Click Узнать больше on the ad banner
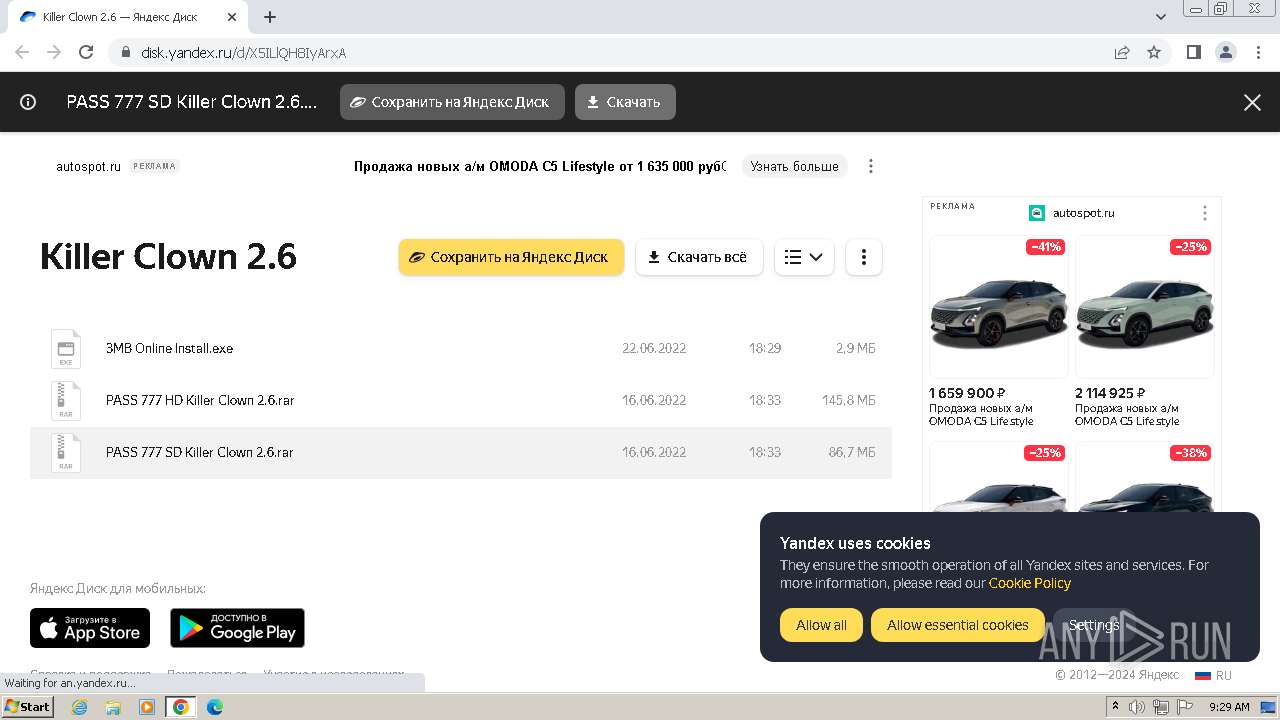 click(x=795, y=166)
